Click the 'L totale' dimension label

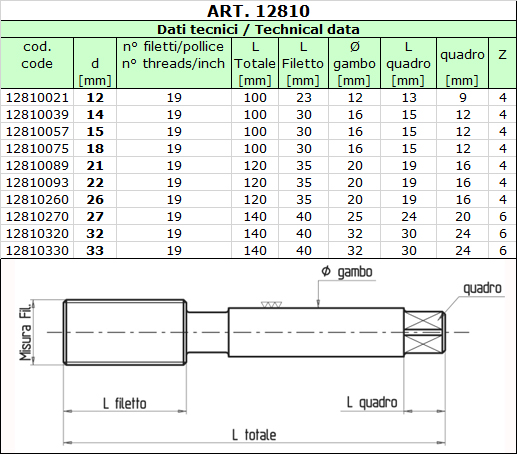[x=254, y=435]
